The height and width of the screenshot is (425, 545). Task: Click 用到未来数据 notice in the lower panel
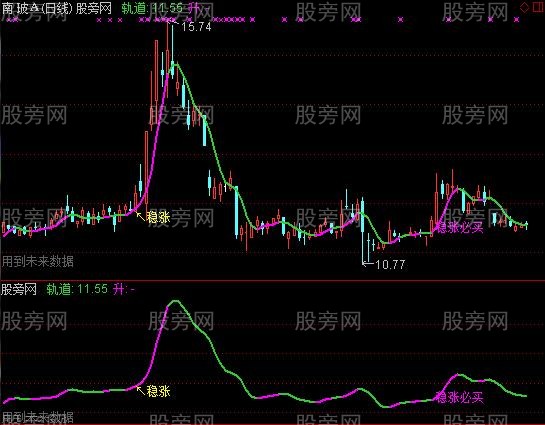tap(38, 417)
